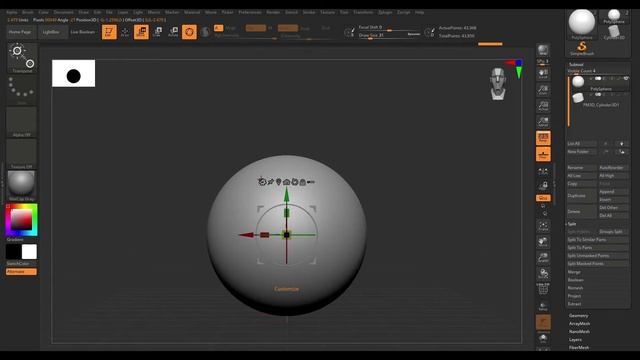Select the Rotate transform icon in top shelf
640x360 pixels.
point(173,32)
